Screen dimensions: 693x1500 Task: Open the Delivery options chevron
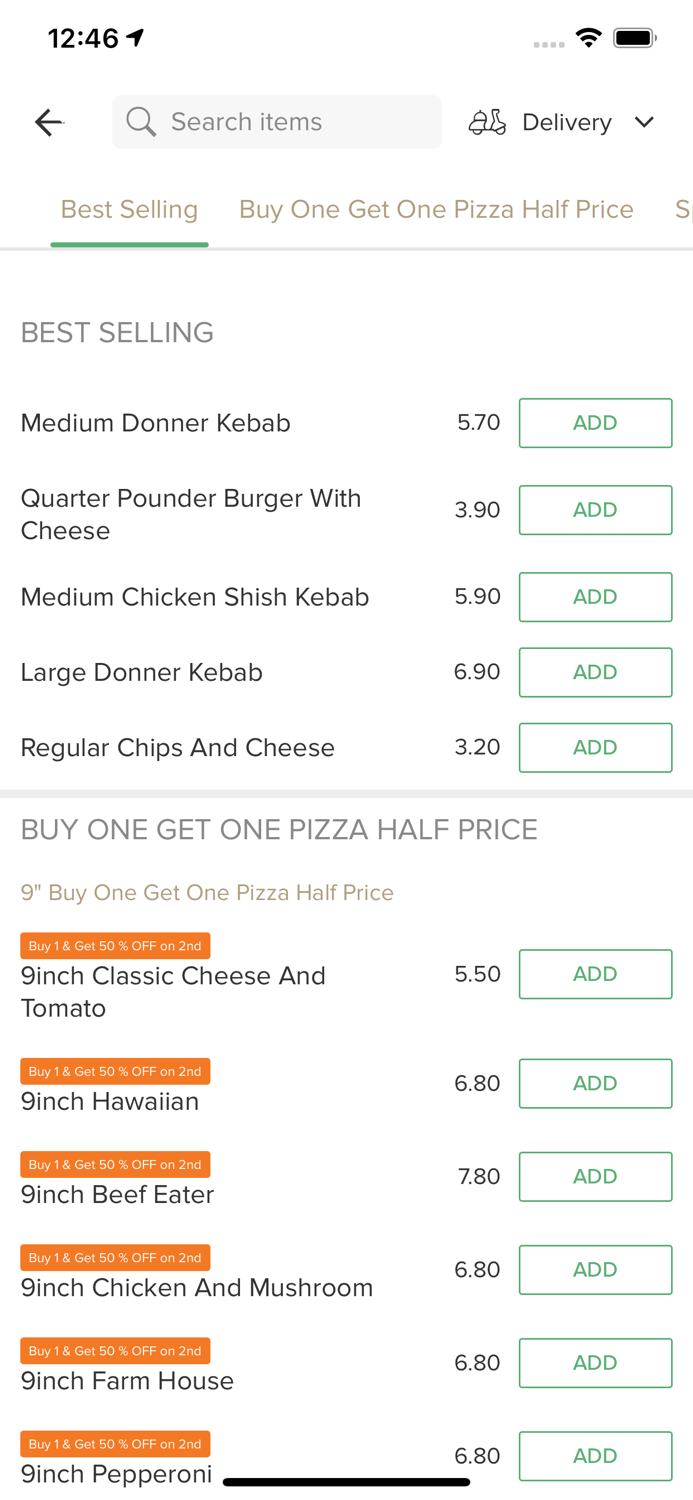[645, 122]
